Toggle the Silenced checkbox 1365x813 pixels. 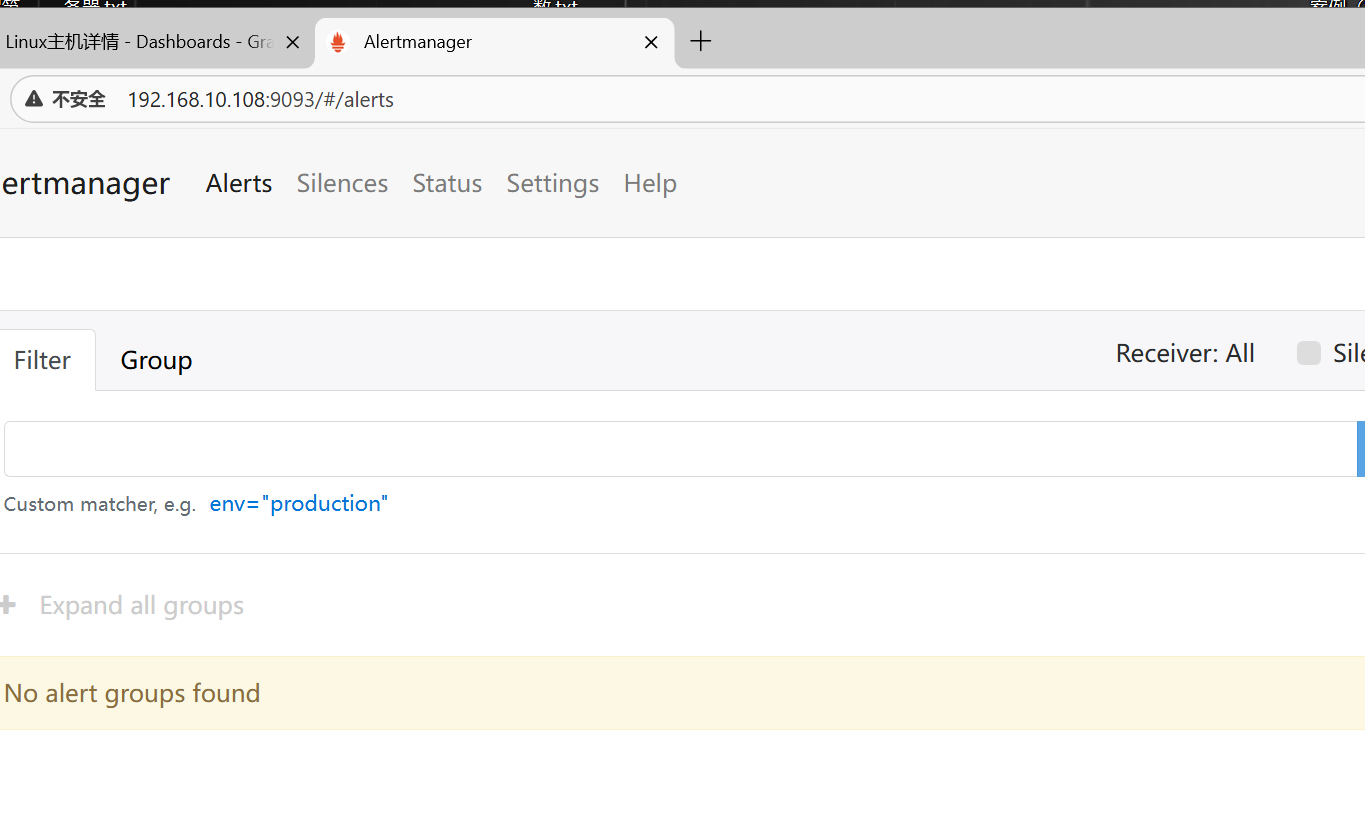pyautogui.click(x=1309, y=353)
